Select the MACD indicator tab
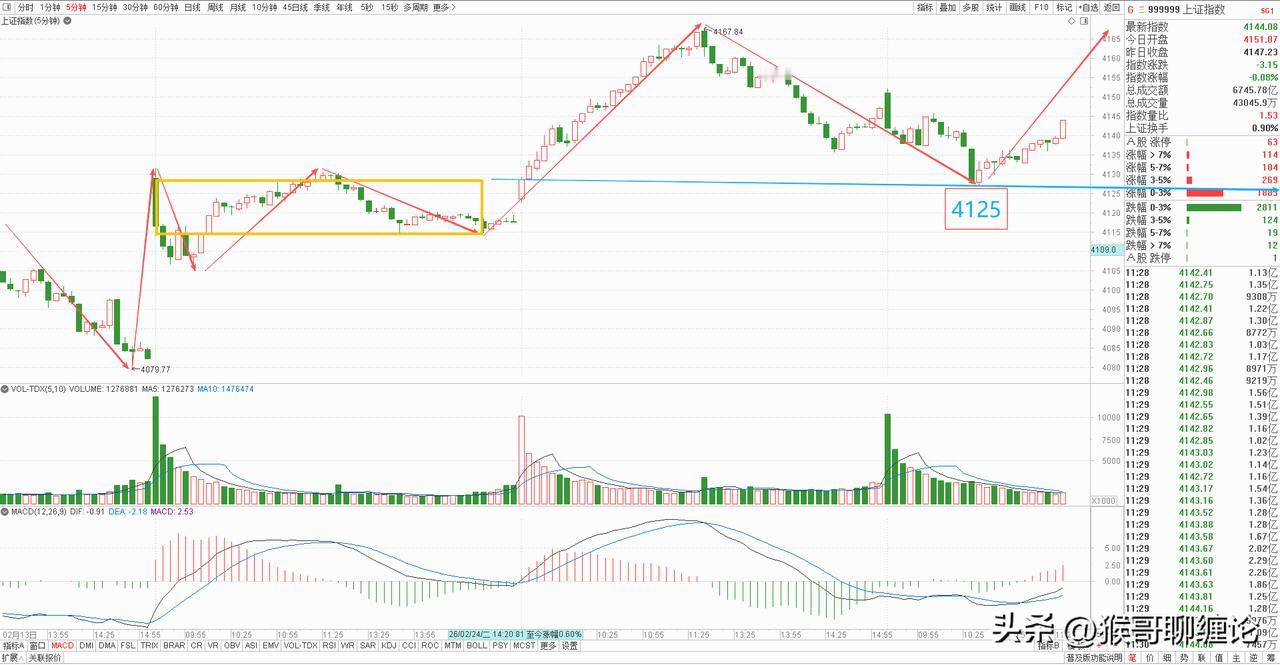Viewport: 1280px width, 665px height. click(x=62, y=645)
